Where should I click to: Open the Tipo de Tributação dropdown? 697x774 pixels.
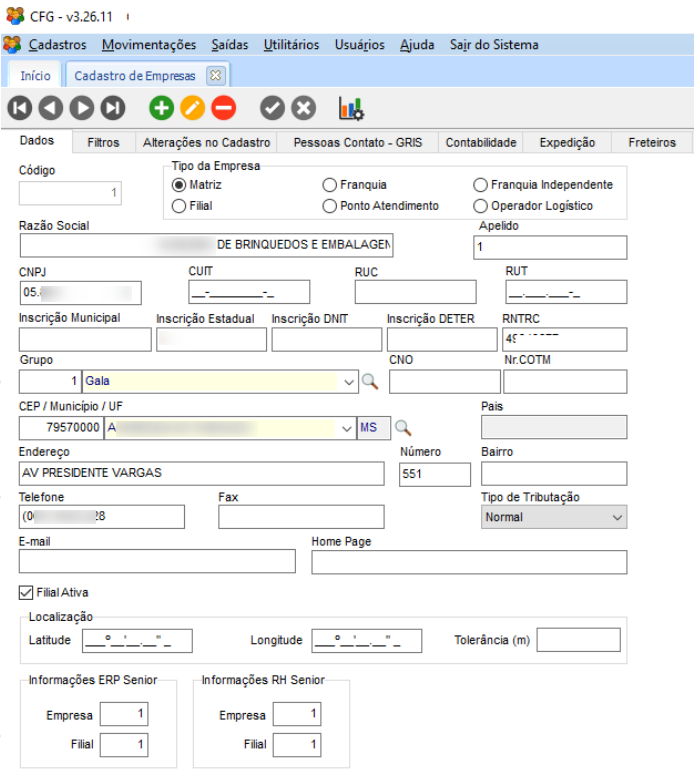click(617, 518)
